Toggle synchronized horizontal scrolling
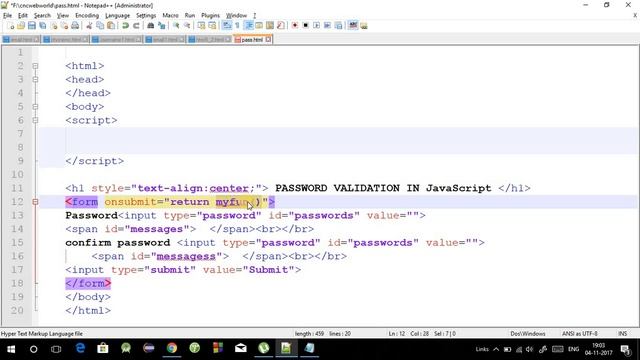Viewport: 640px width, 360px height. pos(212,26)
